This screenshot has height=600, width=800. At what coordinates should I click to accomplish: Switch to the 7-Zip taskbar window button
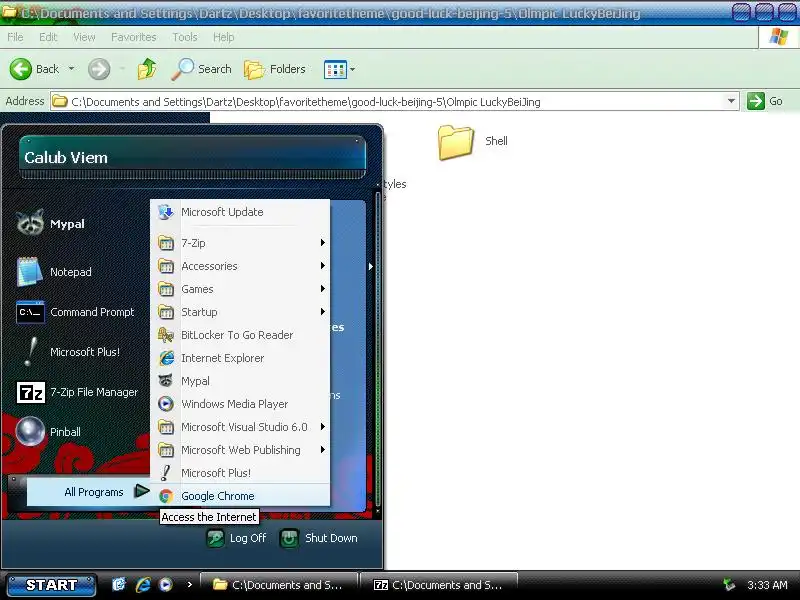coord(439,585)
